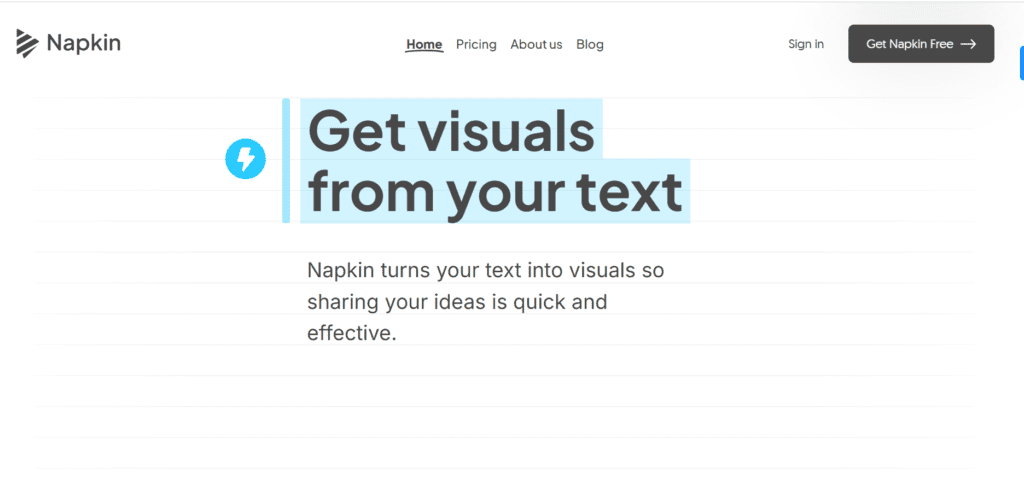The width and height of the screenshot is (1024, 485).
Task: Navigate to the Blog
Action: (590, 44)
